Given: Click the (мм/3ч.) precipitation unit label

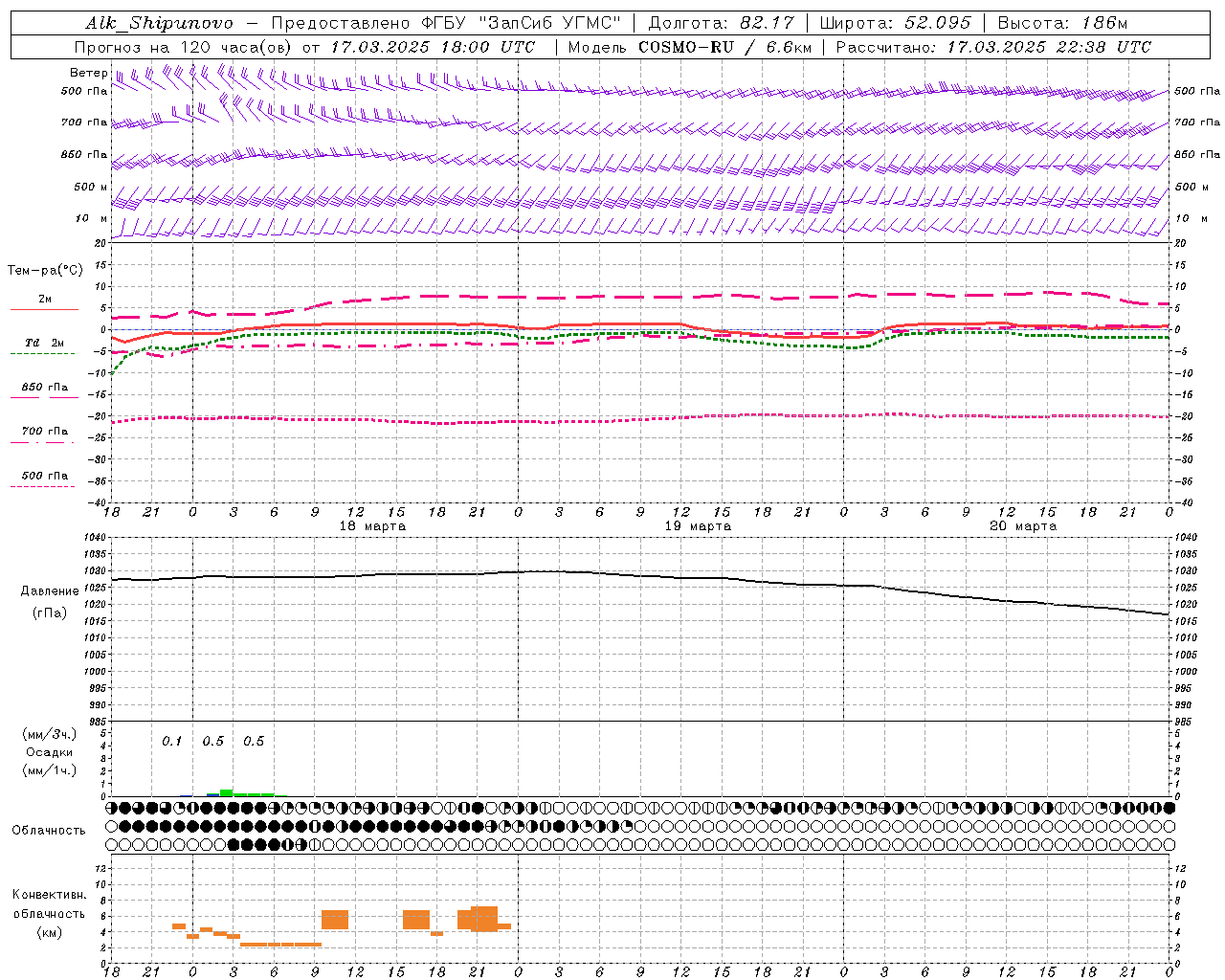Looking at the screenshot, I should coord(50,734).
